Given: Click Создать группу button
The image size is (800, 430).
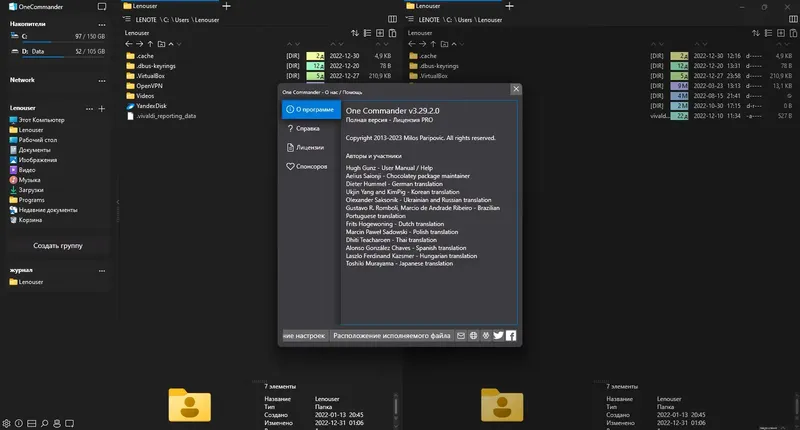Looking at the screenshot, I should pos(58,245).
